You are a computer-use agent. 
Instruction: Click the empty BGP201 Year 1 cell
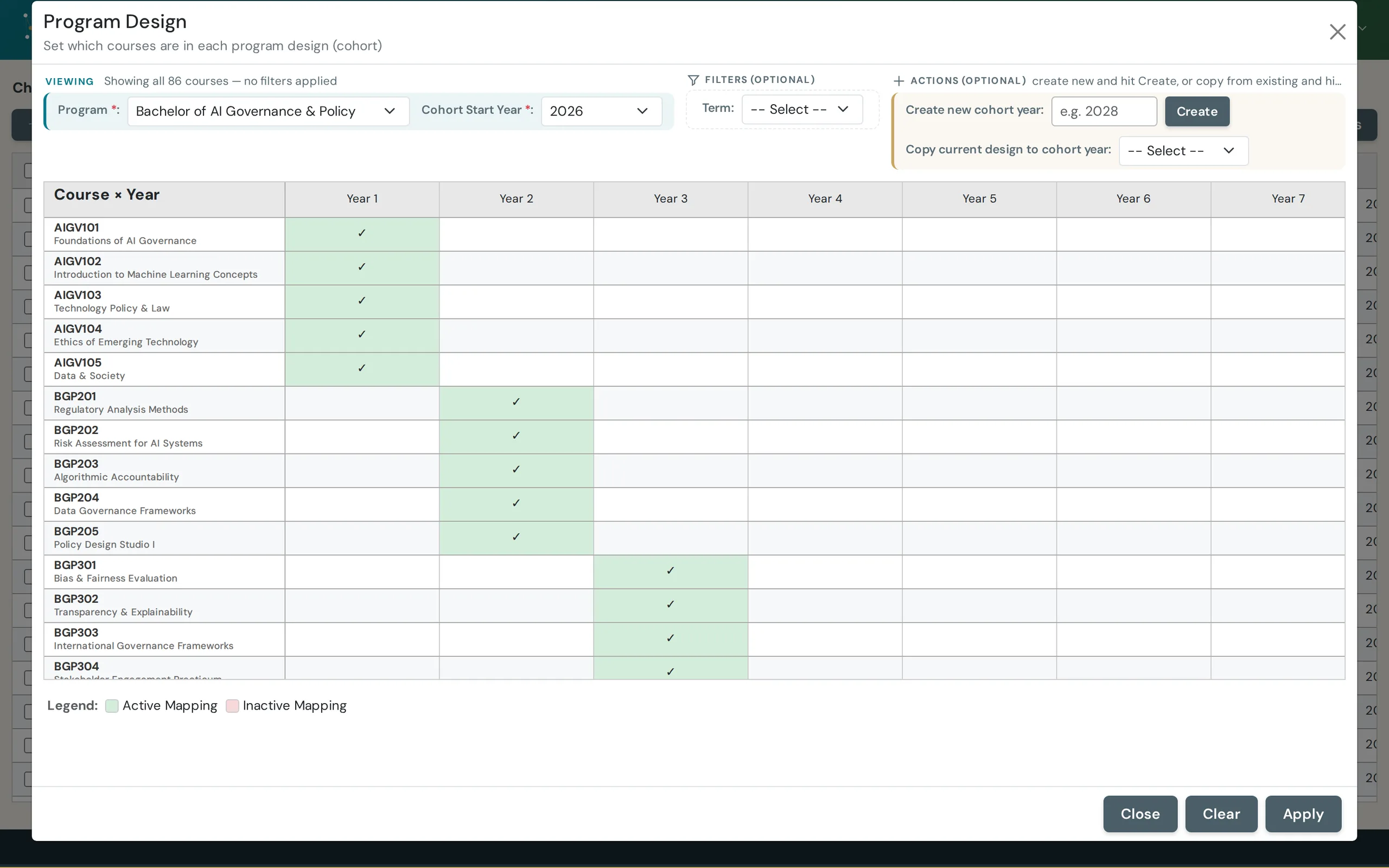pyautogui.click(x=362, y=403)
